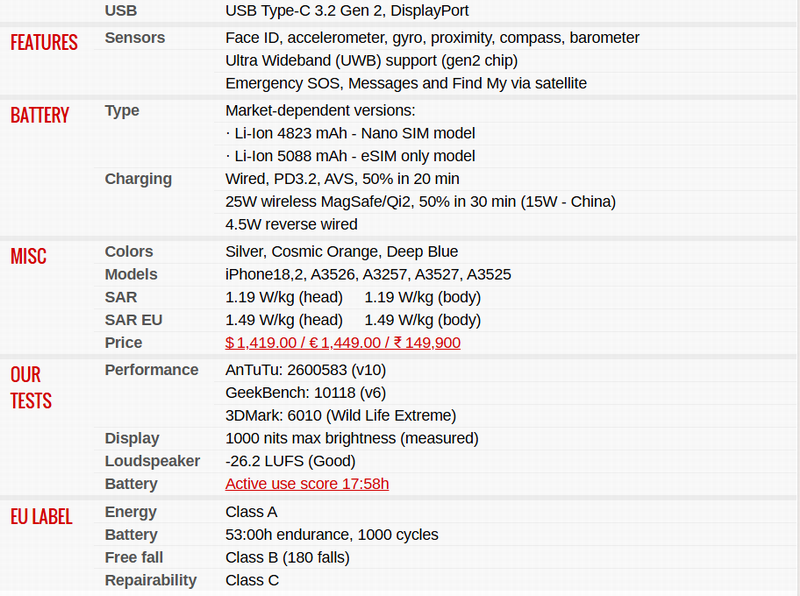Click the battery Type label
Image resolution: width=800 pixels, height=596 pixels.
(122, 110)
